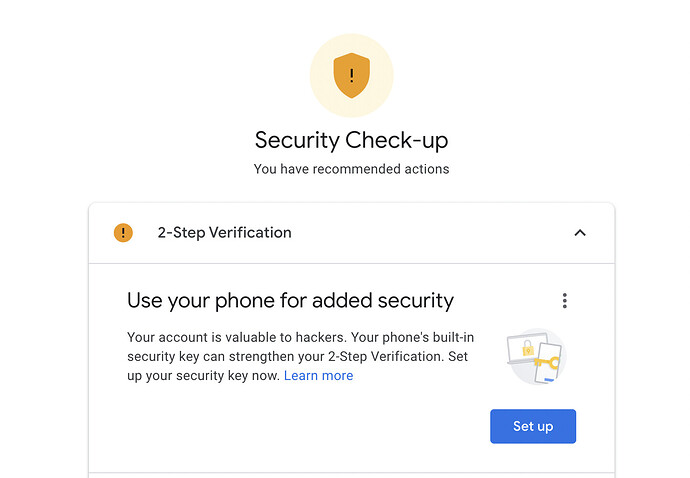This screenshot has height=478, width=690.
Task: Click "Set up your security key now" sentence
Action: pos(200,376)
